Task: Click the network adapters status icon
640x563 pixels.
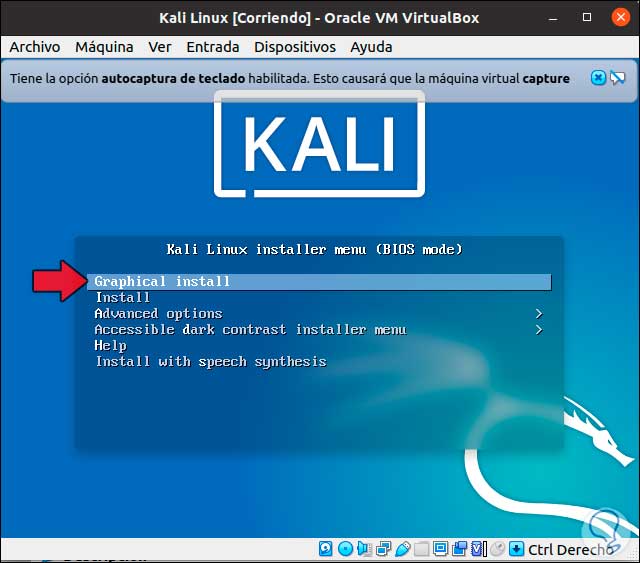Action: pyautogui.click(x=383, y=549)
